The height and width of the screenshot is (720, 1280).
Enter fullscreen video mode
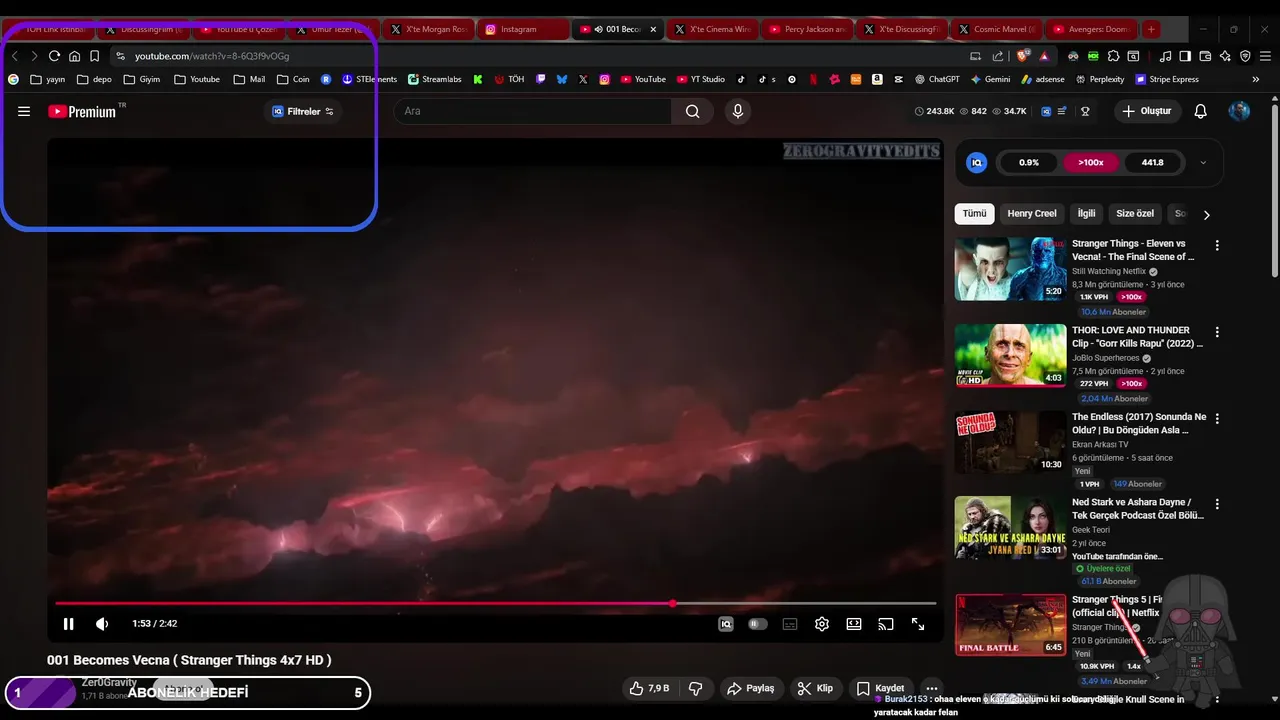pos(918,624)
